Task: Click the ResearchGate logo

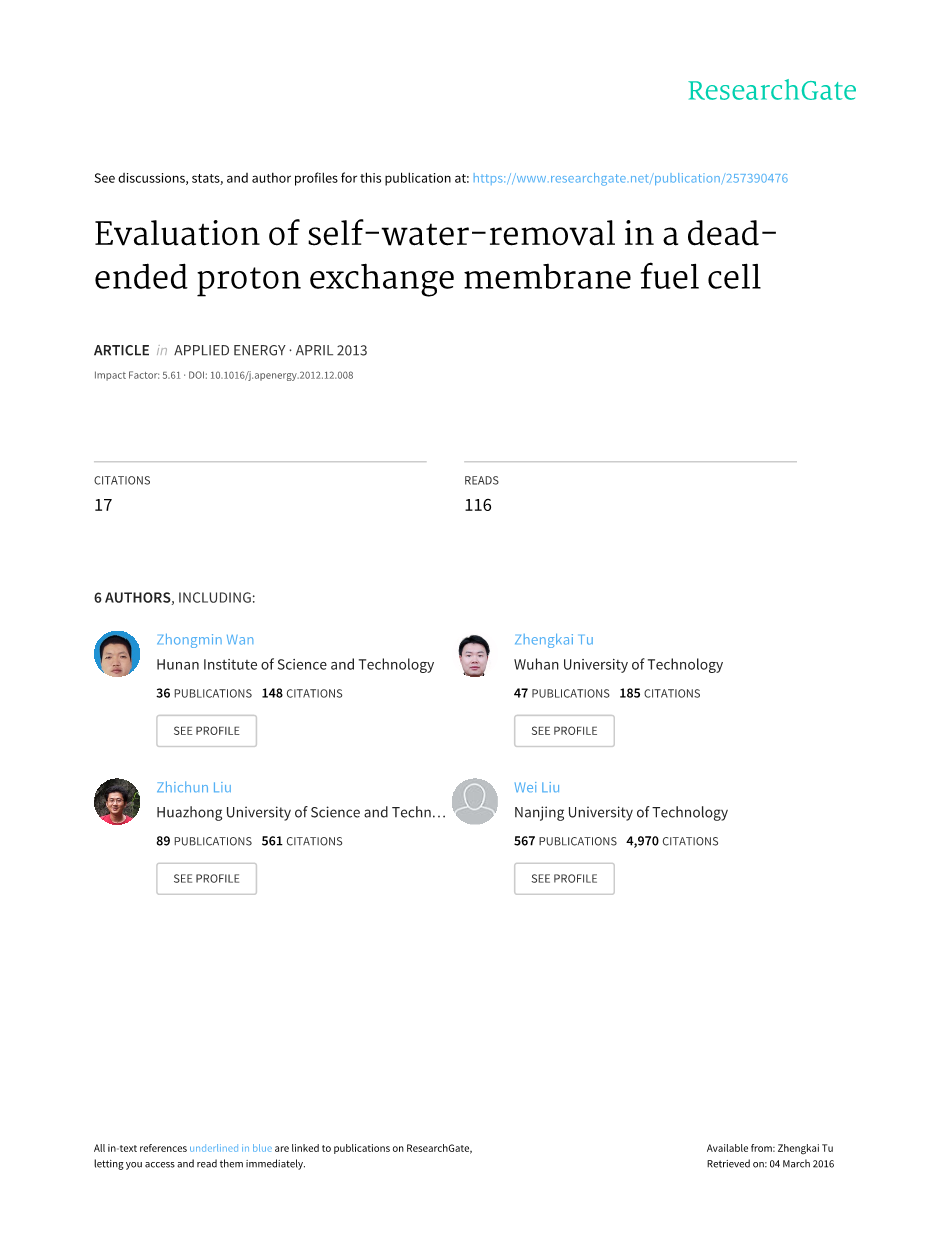Action: pyautogui.click(x=771, y=91)
